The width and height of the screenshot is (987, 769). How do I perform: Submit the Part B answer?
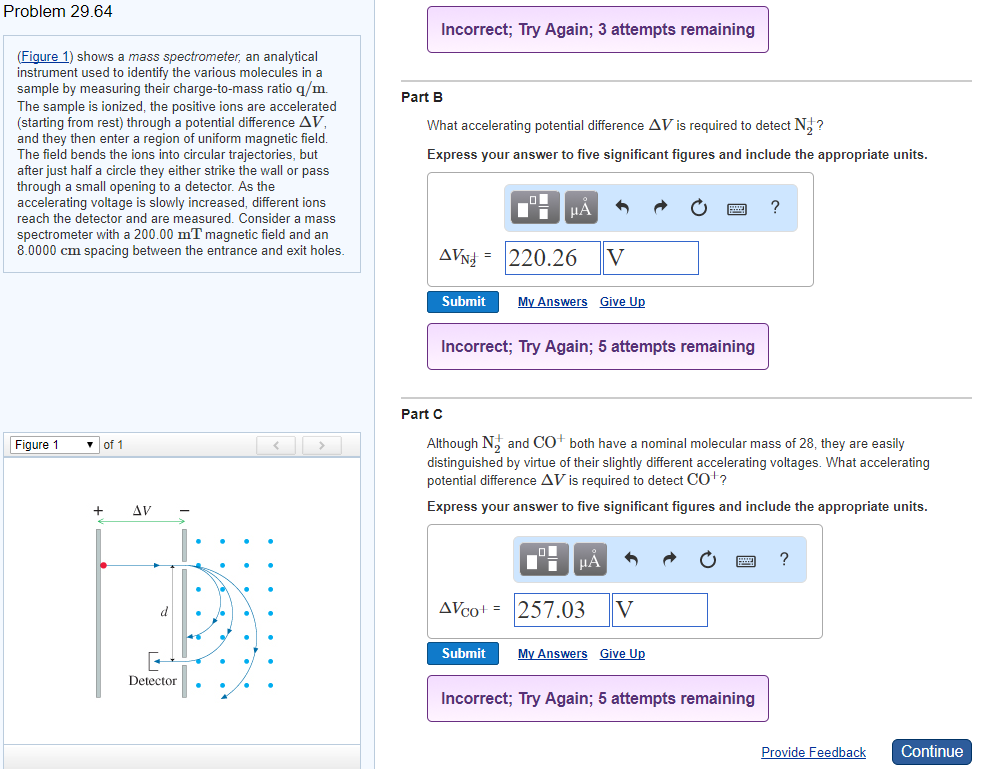(x=462, y=301)
